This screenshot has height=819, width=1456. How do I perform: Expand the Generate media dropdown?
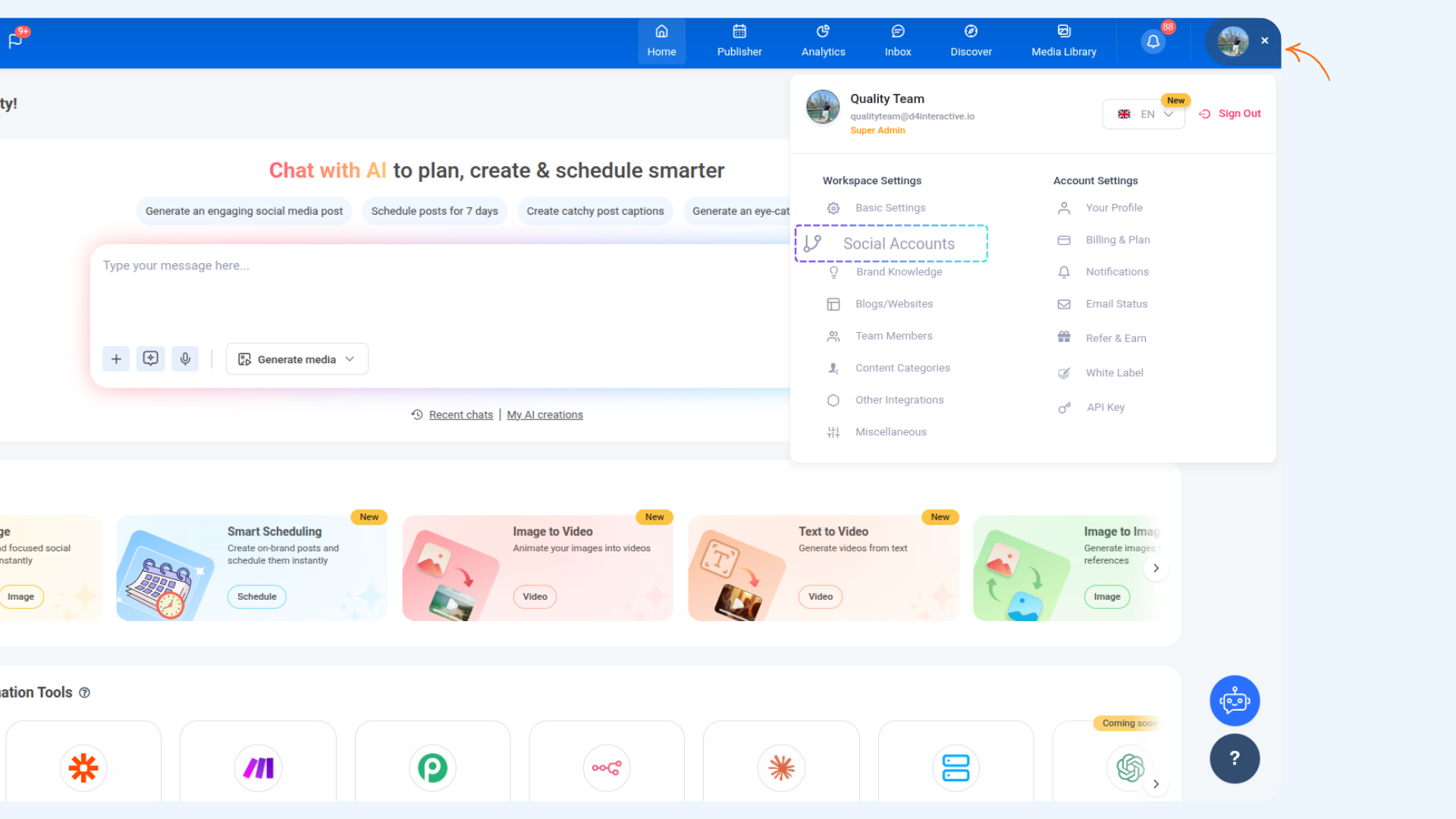click(x=297, y=359)
